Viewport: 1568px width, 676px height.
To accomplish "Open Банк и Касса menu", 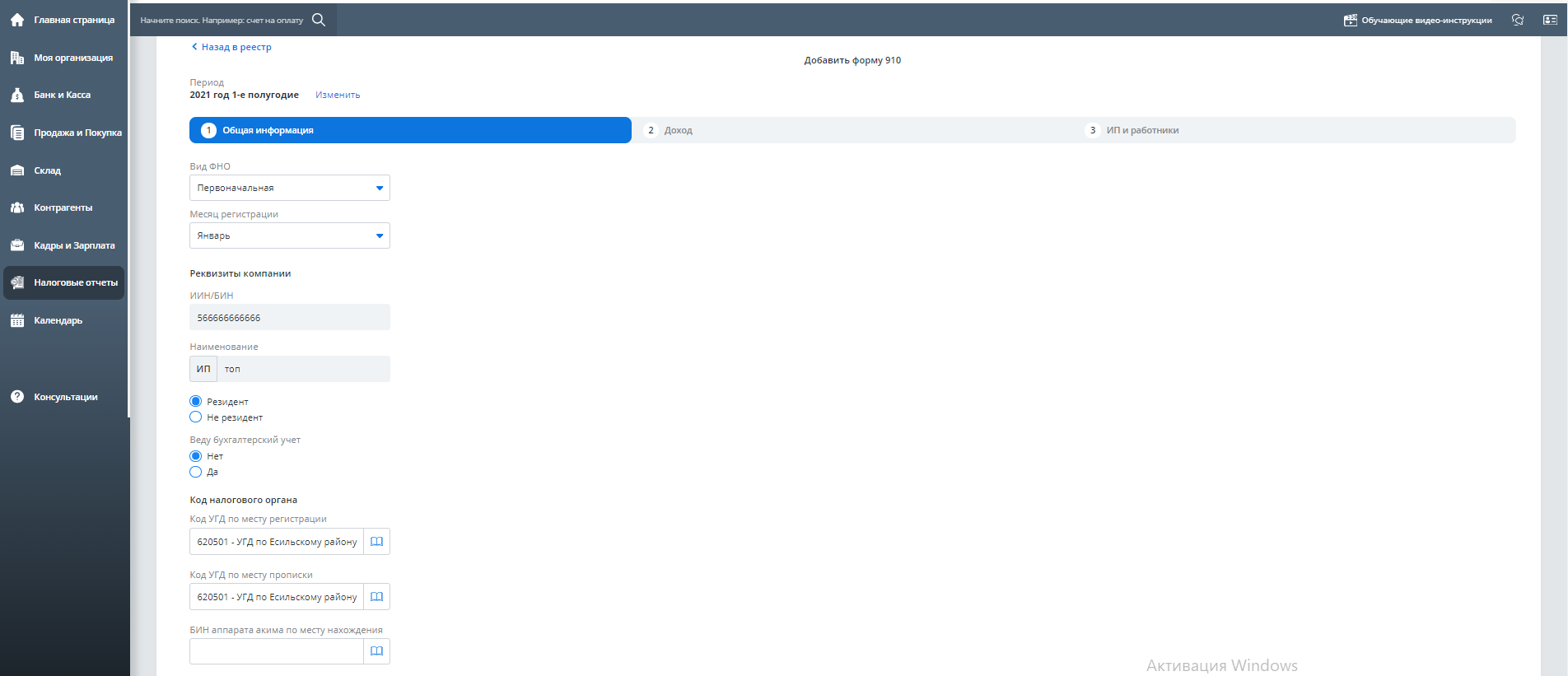I will coord(62,95).
